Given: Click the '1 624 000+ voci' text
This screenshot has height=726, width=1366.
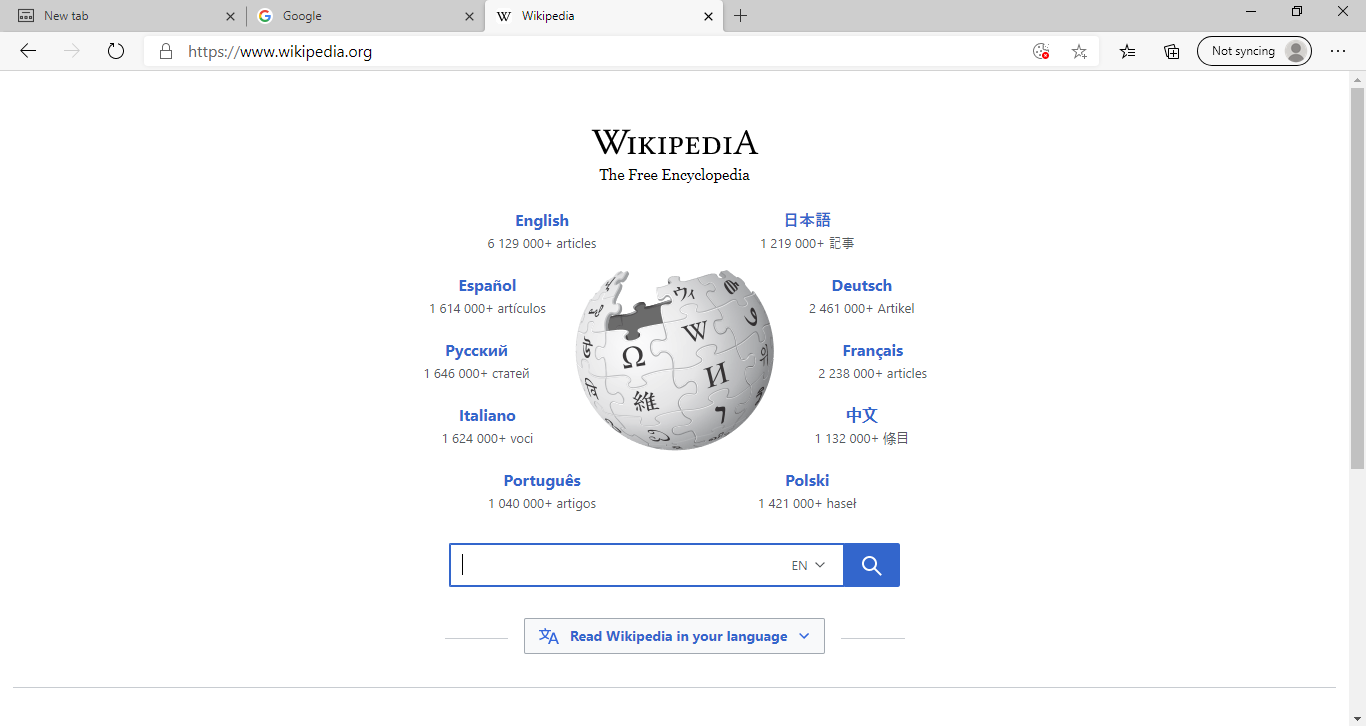Looking at the screenshot, I should click(x=488, y=439).
